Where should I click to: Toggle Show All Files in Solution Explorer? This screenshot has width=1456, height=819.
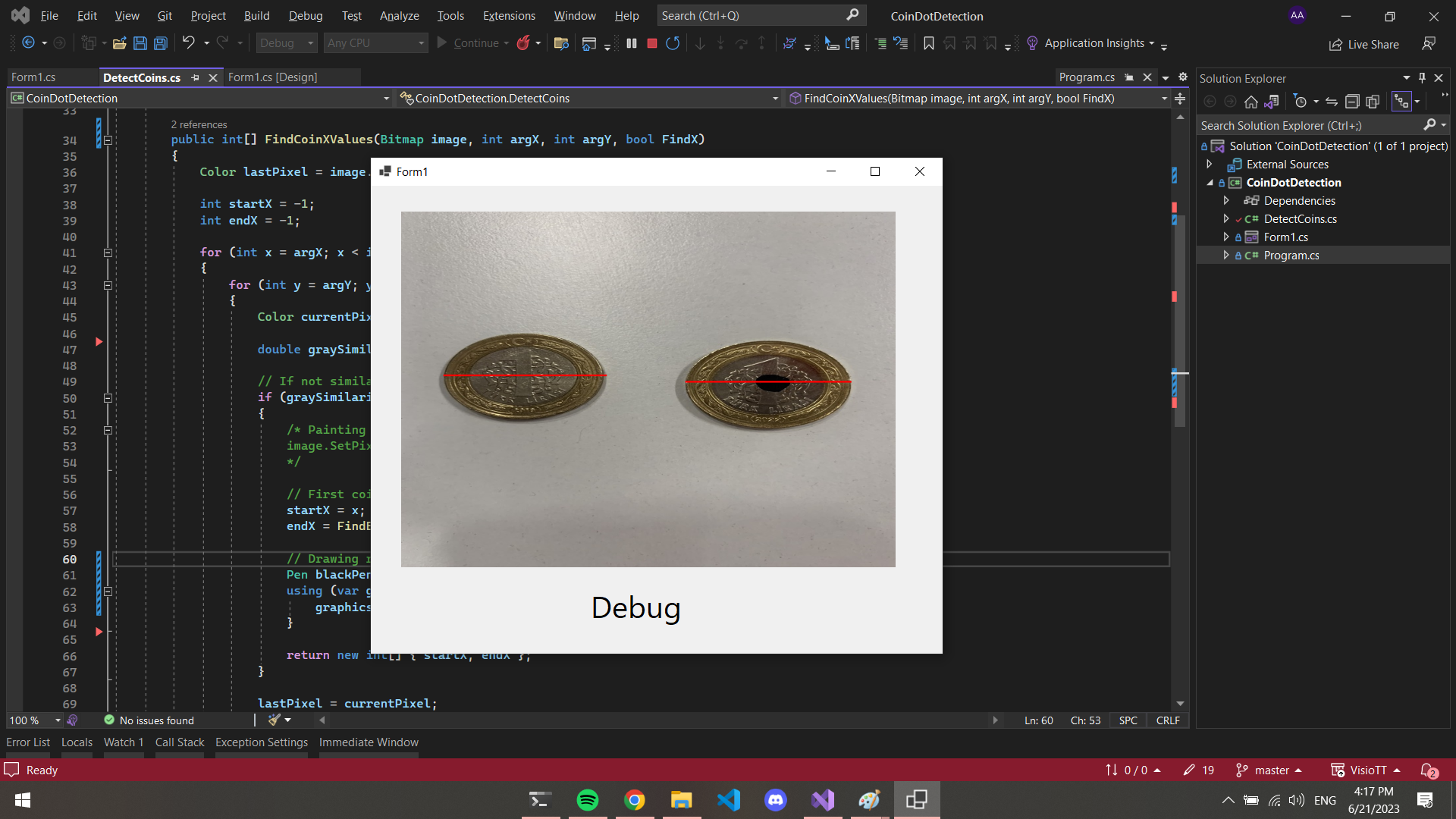(1373, 102)
